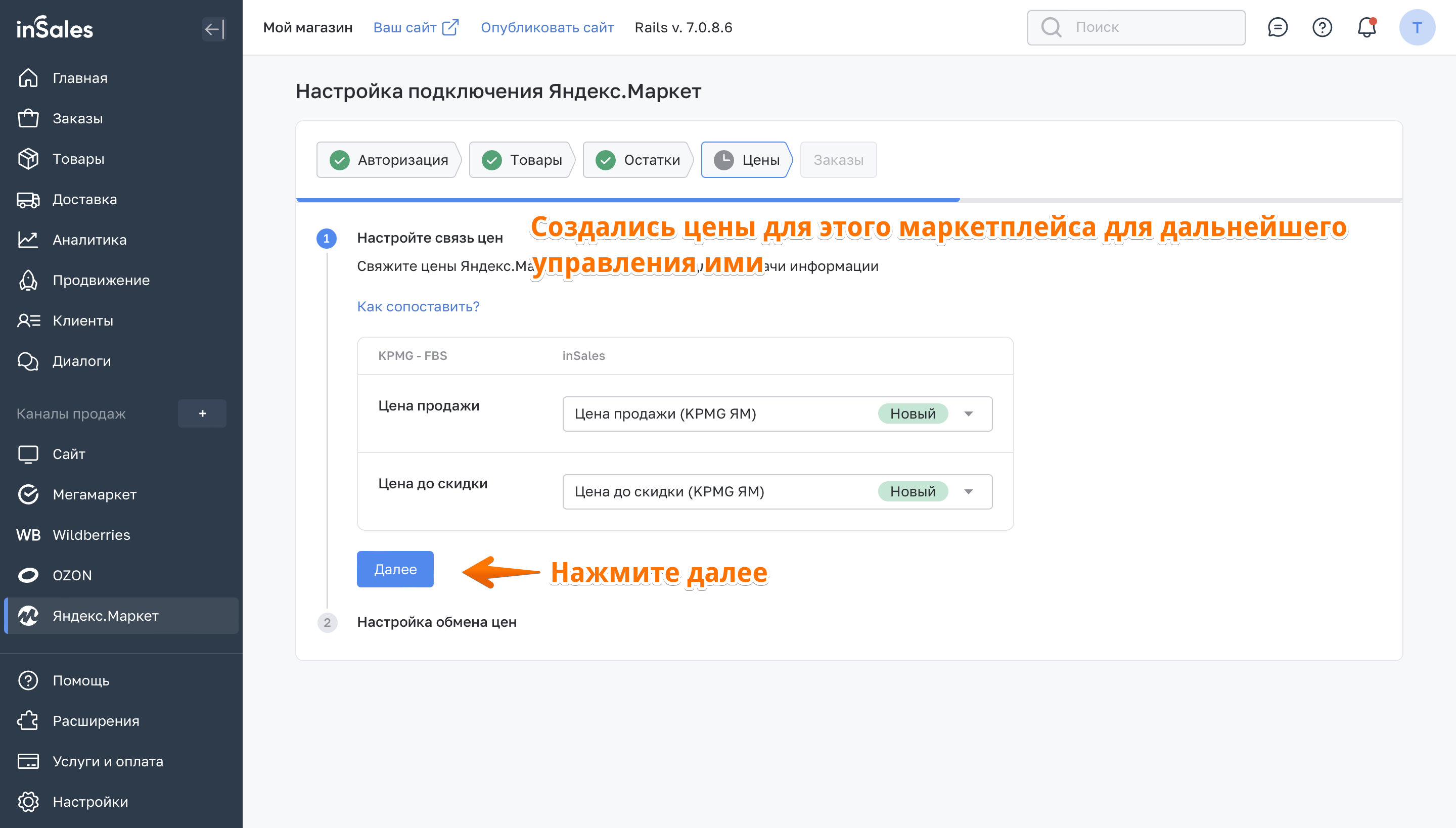This screenshot has width=1456, height=828.
Task: Open the 'Как сопоставить?' help link
Action: 418,306
